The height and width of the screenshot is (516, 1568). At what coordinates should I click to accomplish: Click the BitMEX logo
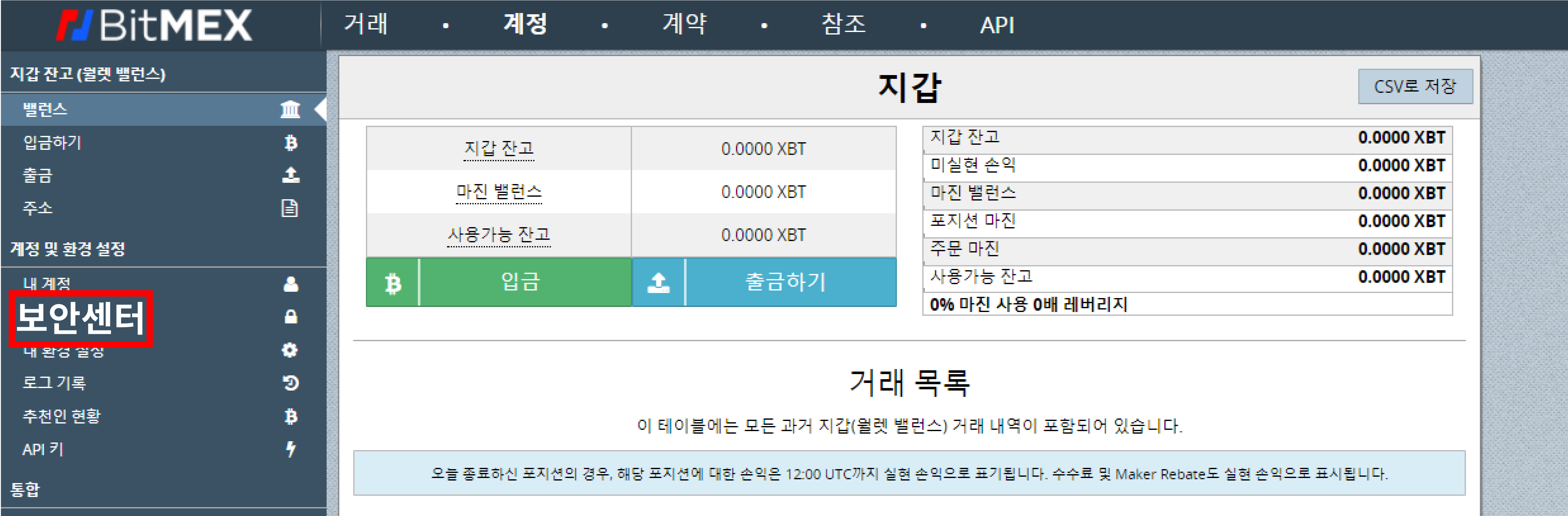coord(155,25)
